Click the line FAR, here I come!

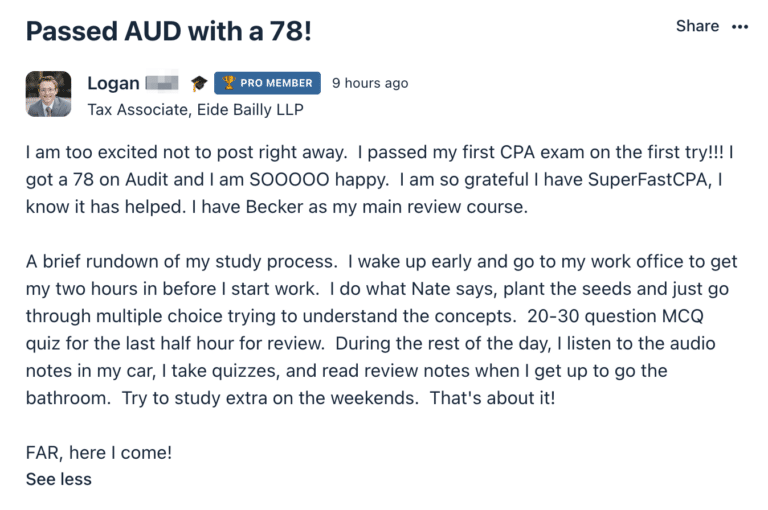[99, 453]
